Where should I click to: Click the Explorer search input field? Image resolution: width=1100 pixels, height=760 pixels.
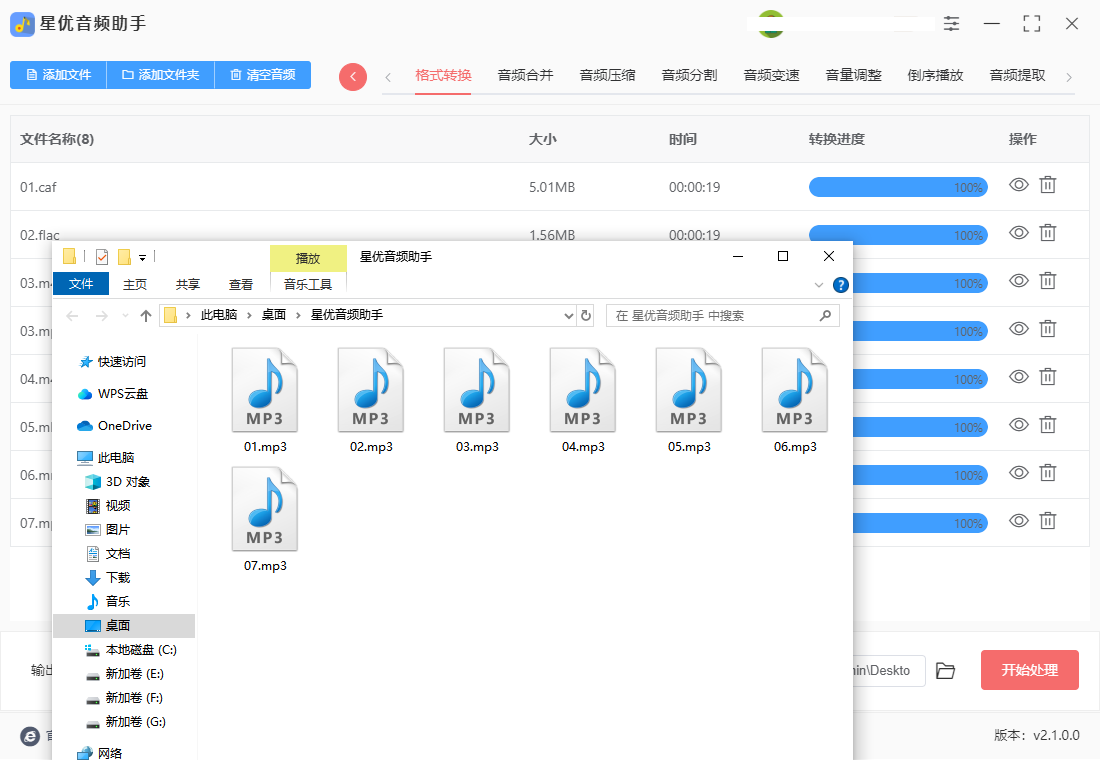click(723, 316)
